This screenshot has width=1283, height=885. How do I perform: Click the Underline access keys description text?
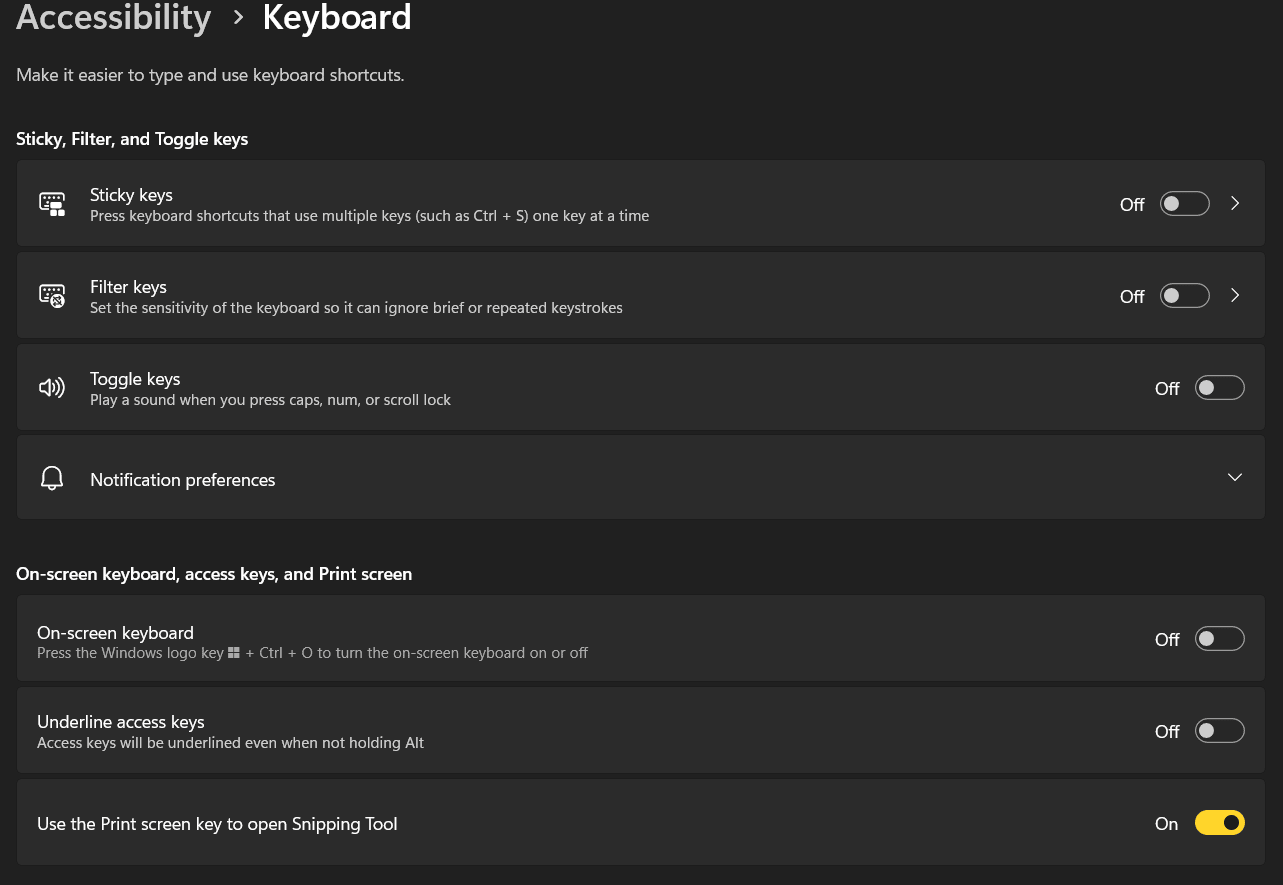[x=230, y=742]
